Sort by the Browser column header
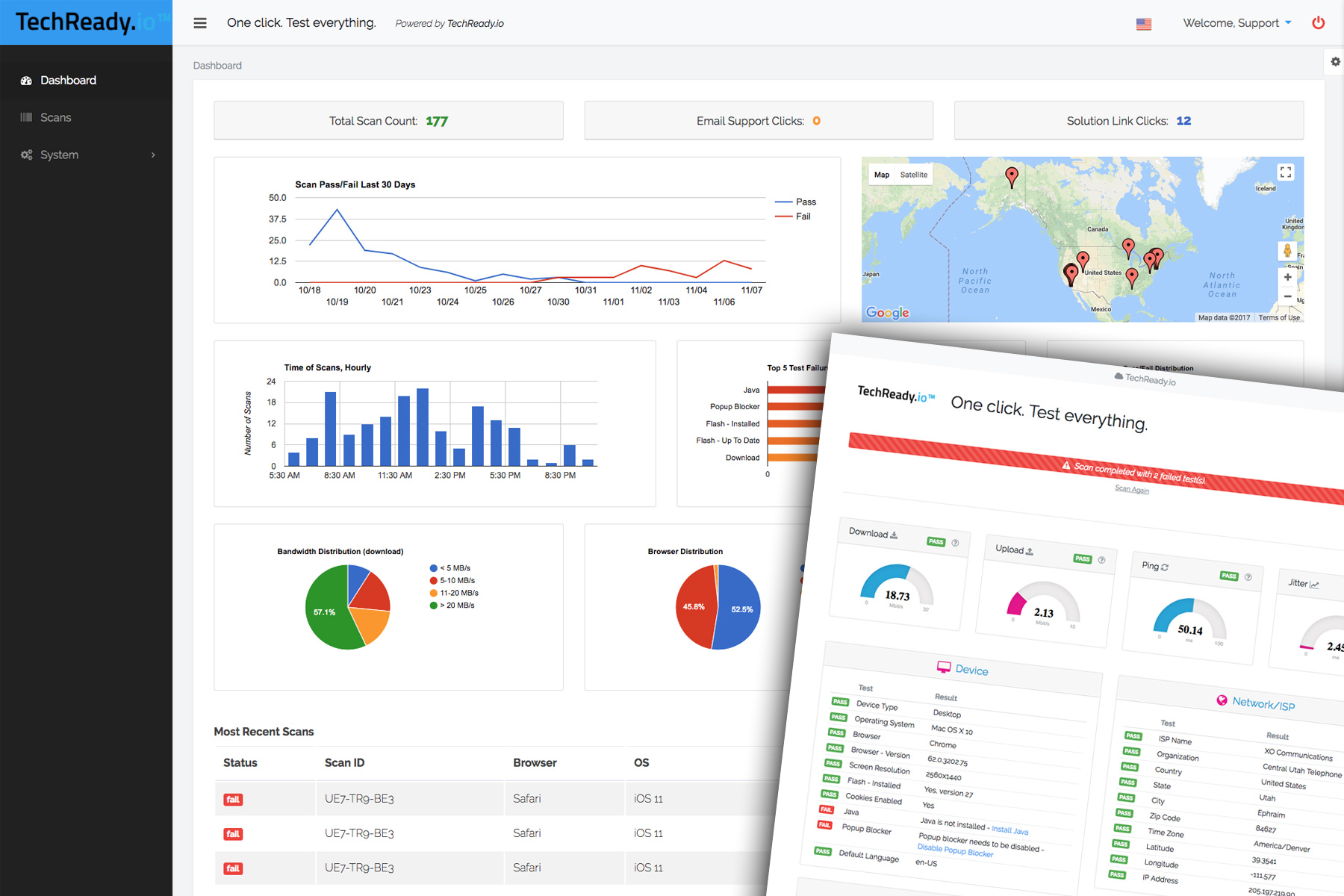The height and width of the screenshot is (896, 1344). pos(535,763)
